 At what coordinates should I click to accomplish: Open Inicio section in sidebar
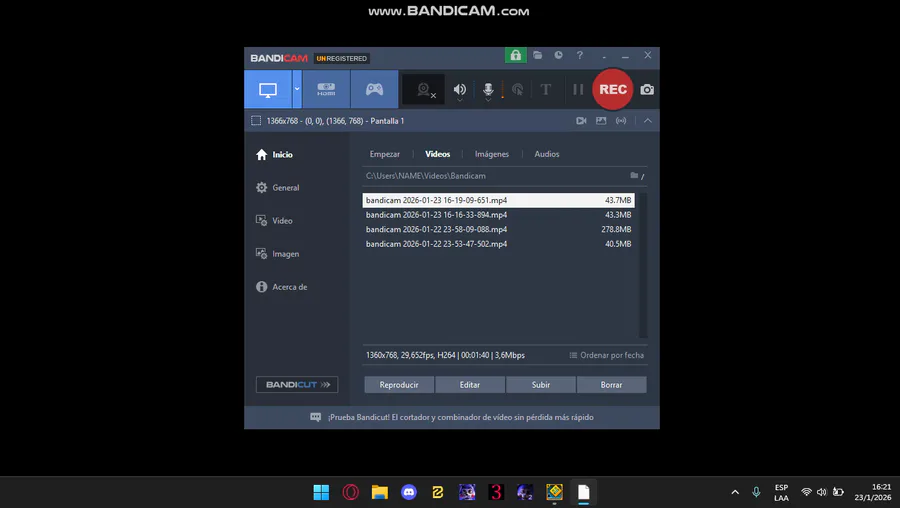coord(274,154)
